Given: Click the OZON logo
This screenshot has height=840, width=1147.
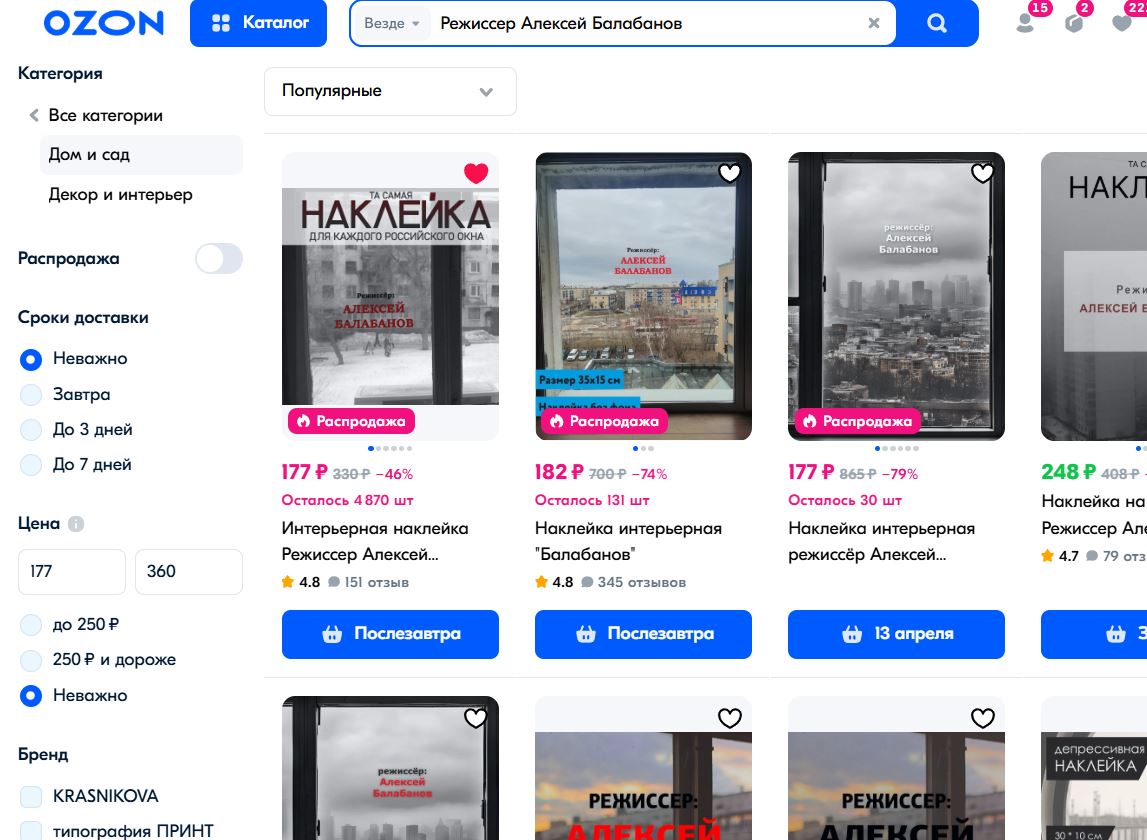Looking at the screenshot, I should click(x=104, y=23).
